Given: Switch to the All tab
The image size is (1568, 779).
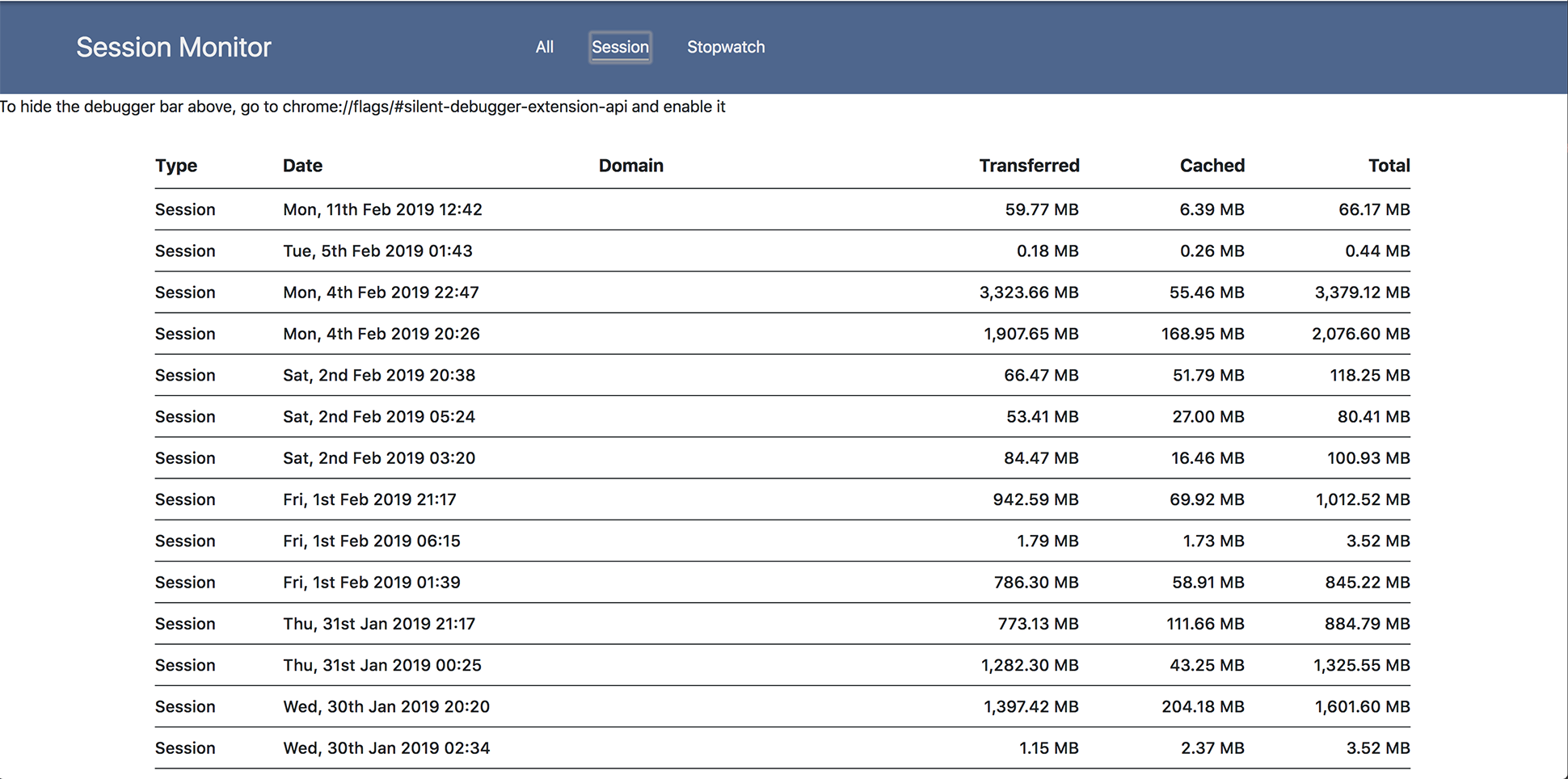Looking at the screenshot, I should (544, 47).
